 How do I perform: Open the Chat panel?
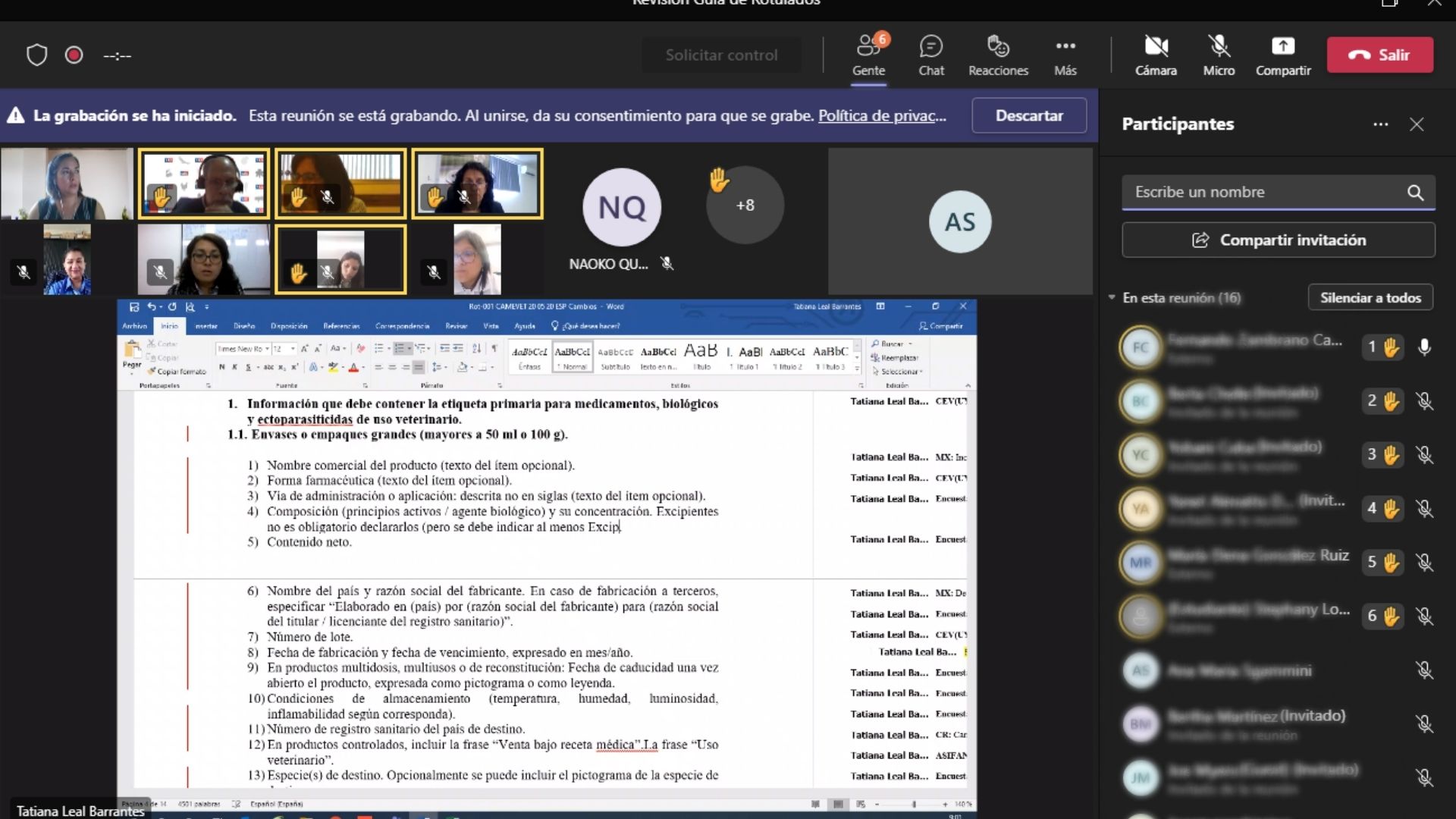click(x=930, y=55)
